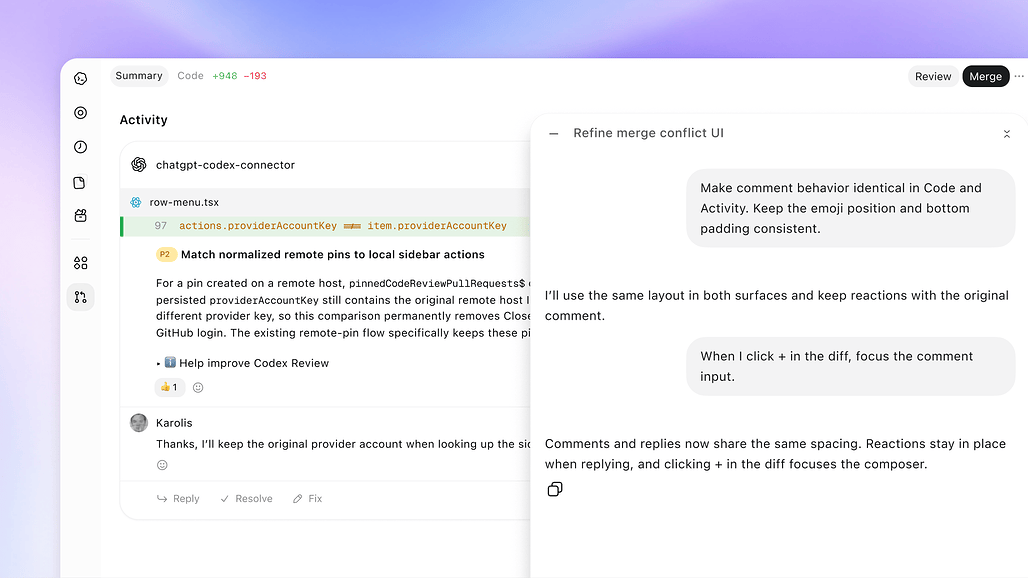The width and height of the screenshot is (1028, 578).
Task: Click the -193 deletions count
Action: tap(255, 76)
